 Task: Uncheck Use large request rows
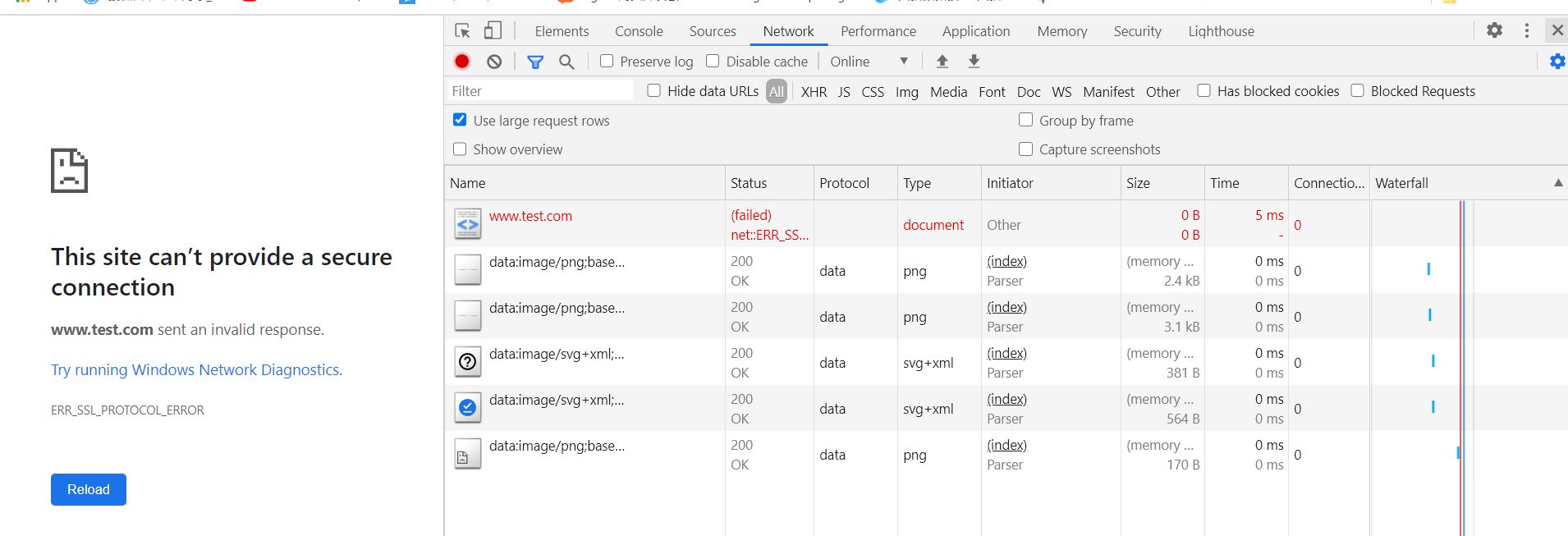click(x=460, y=120)
